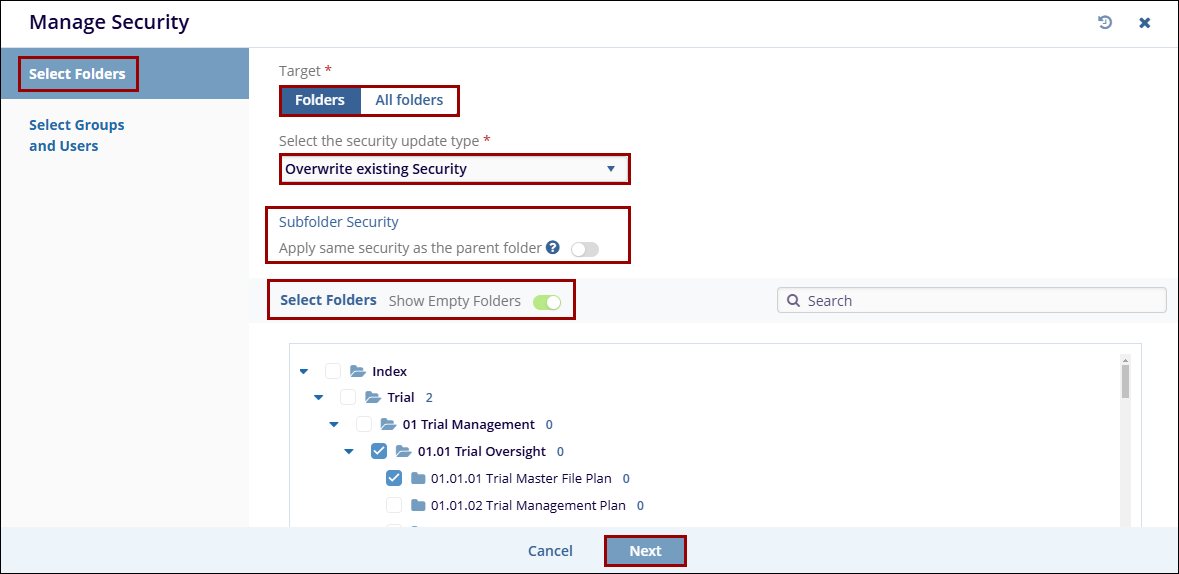Click the Trial Management Plan folder icon
This screenshot has width=1179, height=574.
coord(418,505)
